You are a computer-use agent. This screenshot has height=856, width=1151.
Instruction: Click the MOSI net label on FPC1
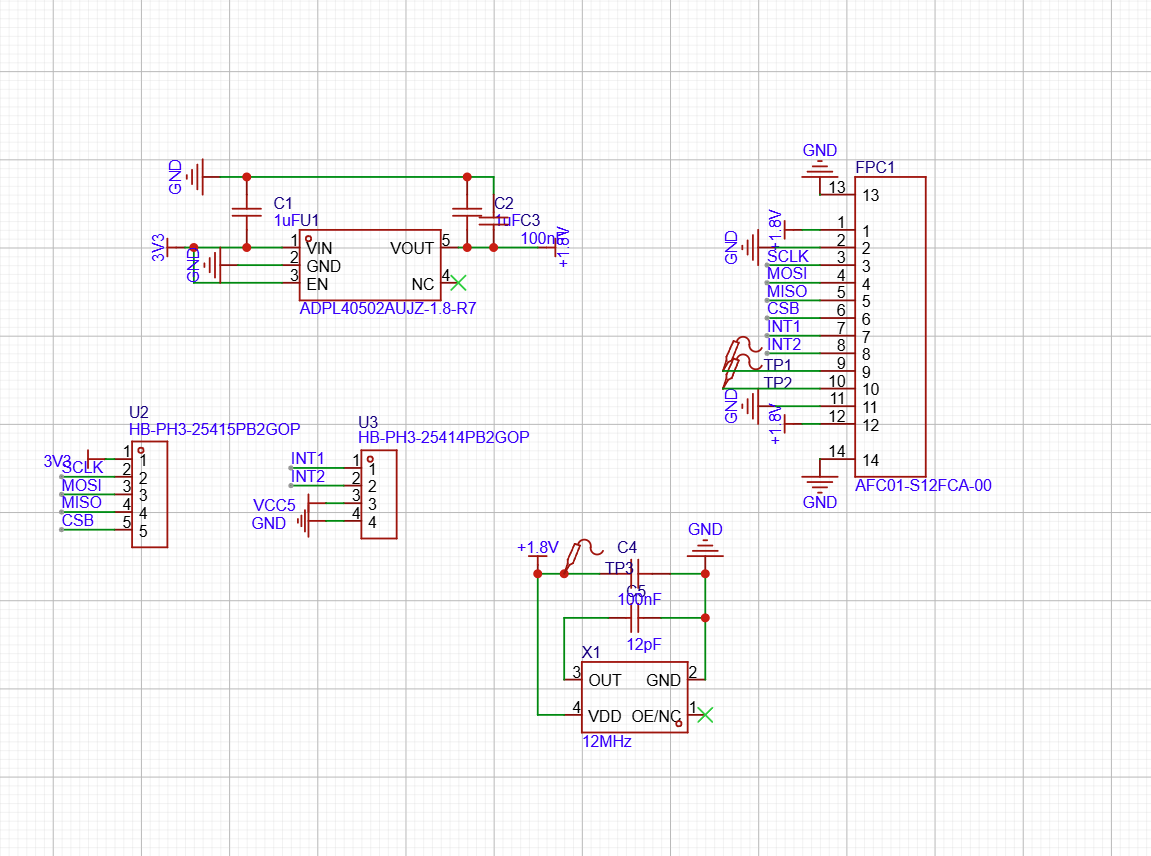pyautogui.click(x=787, y=273)
